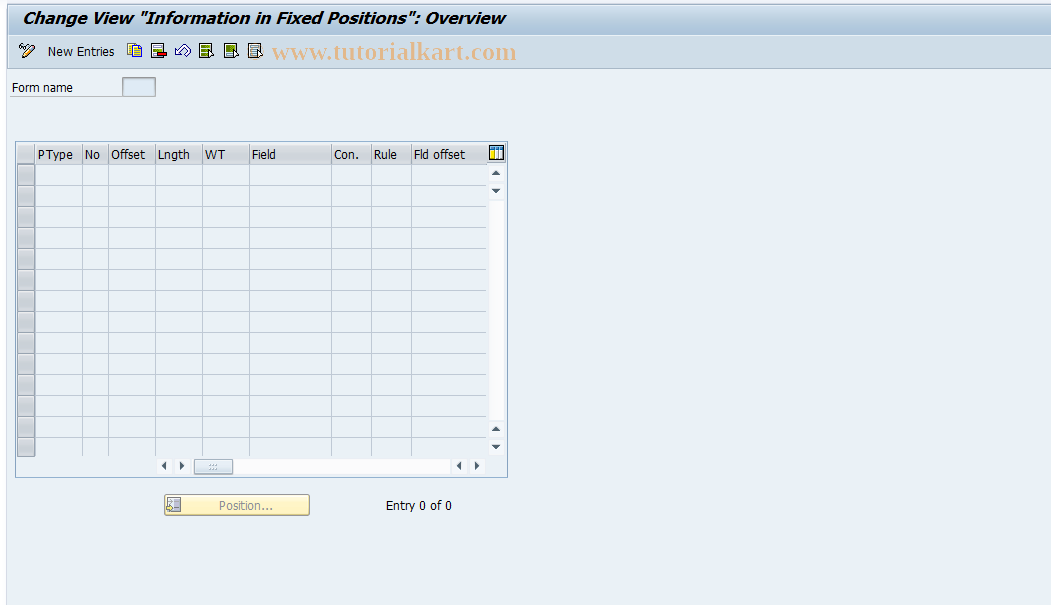1051x605 pixels.
Task: Click the left arrow near the horizontal scrollbar's right end
Action: [x=459, y=466]
